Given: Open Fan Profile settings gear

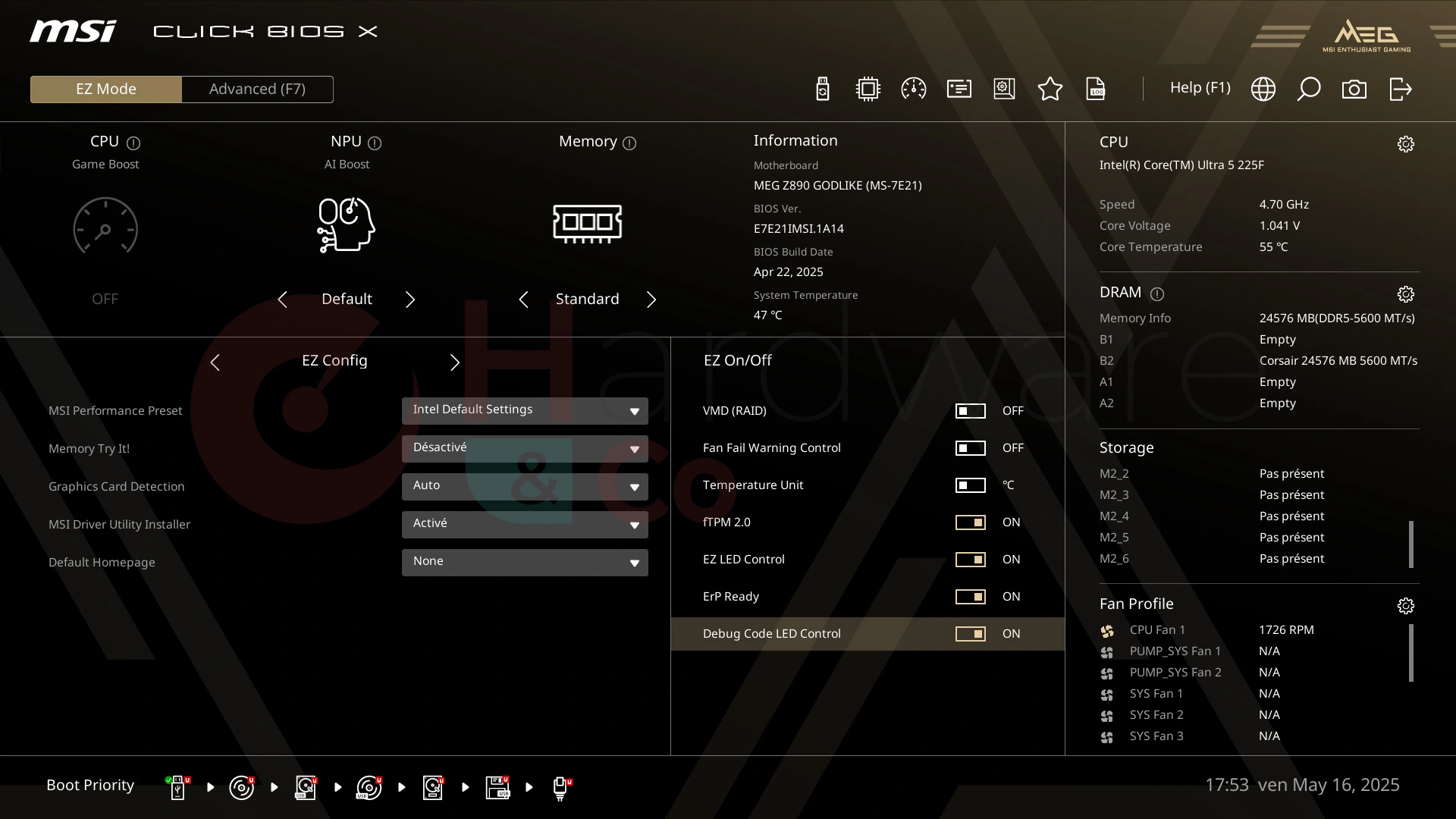Looking at the screenshot, I should click(x=1406, y=606).
